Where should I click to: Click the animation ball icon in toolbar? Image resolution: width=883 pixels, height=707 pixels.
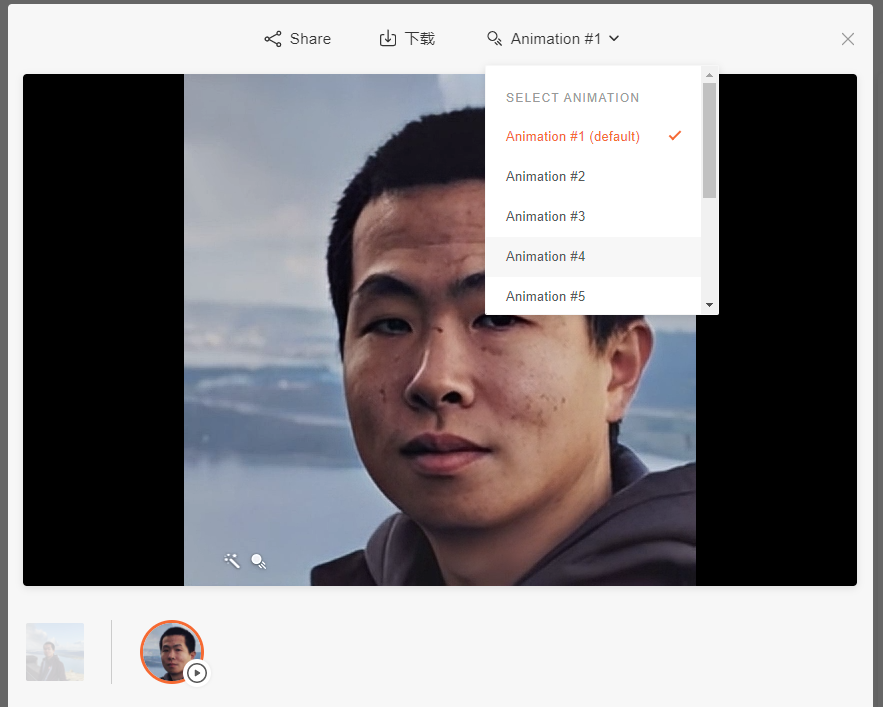(x=494, y=39)
